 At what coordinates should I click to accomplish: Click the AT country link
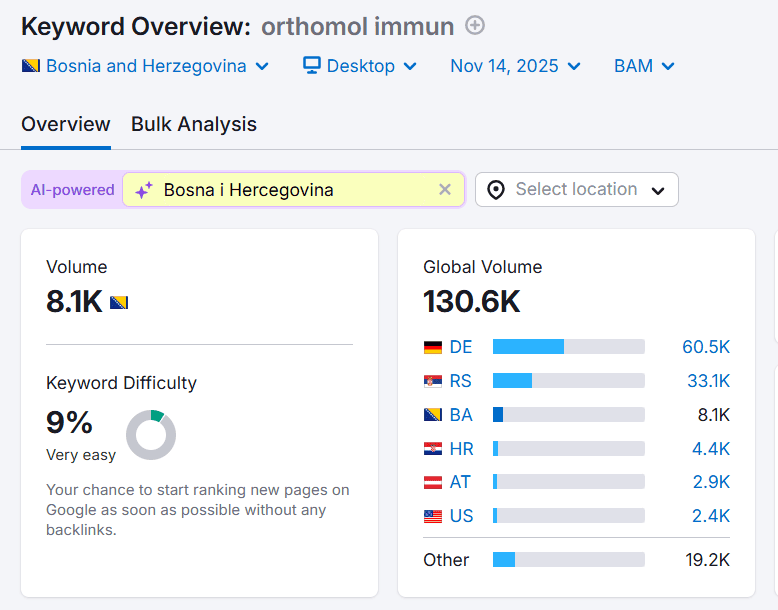coord(460,482)
